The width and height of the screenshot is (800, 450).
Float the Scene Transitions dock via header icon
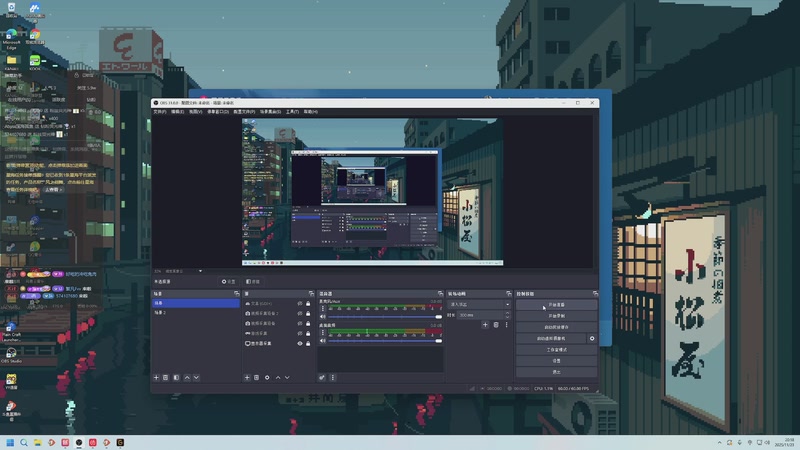coord(508,294)
